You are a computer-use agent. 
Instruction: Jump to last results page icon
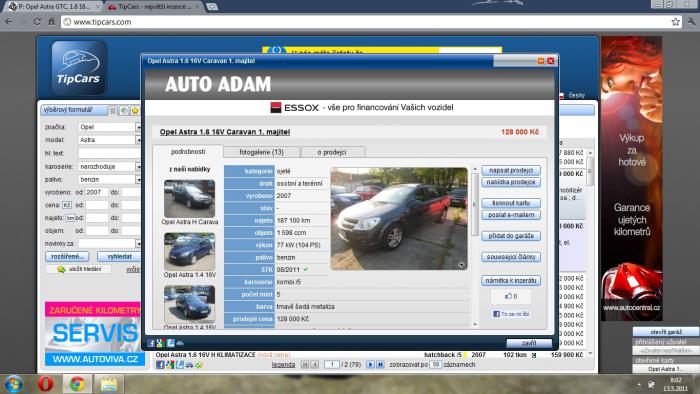pyautogui.click(x=380, y=365)
